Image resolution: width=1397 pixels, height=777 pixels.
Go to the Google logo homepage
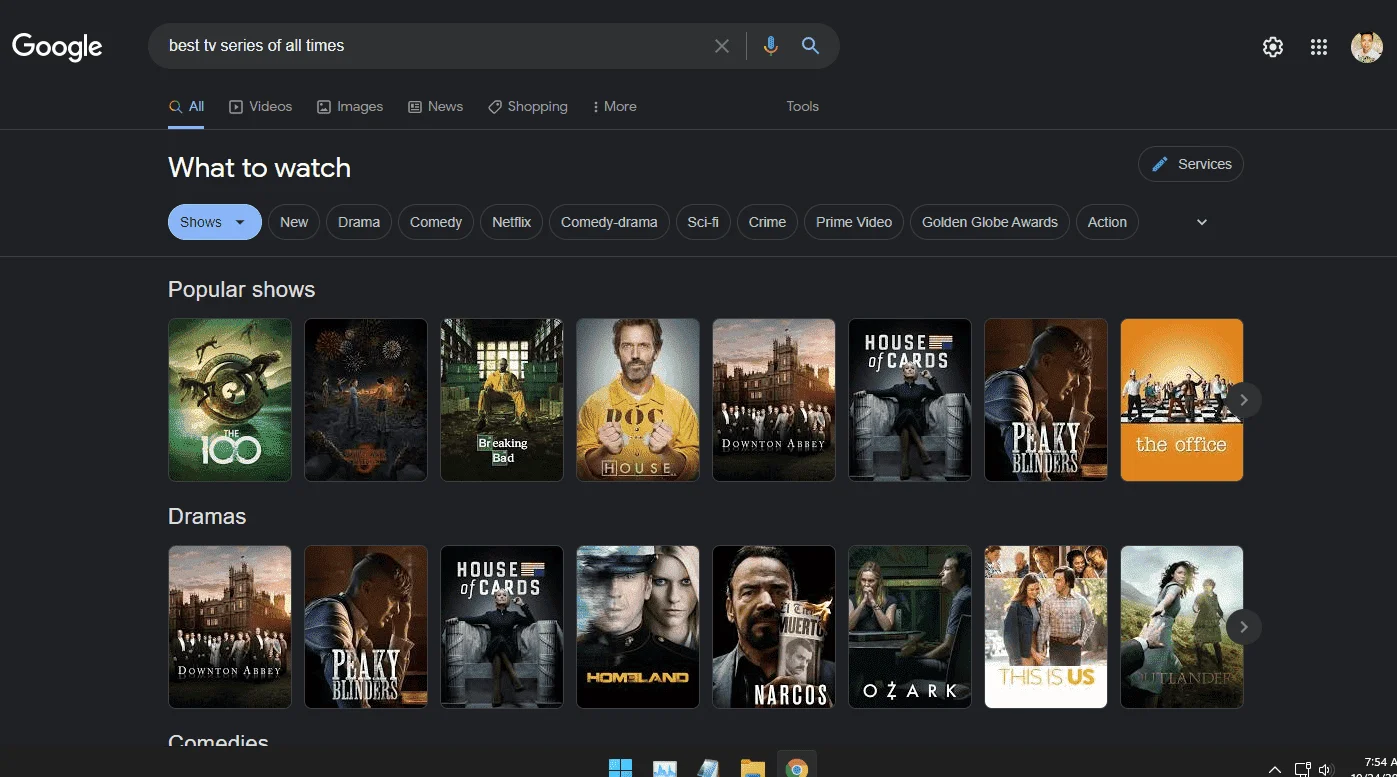(57, 46)
